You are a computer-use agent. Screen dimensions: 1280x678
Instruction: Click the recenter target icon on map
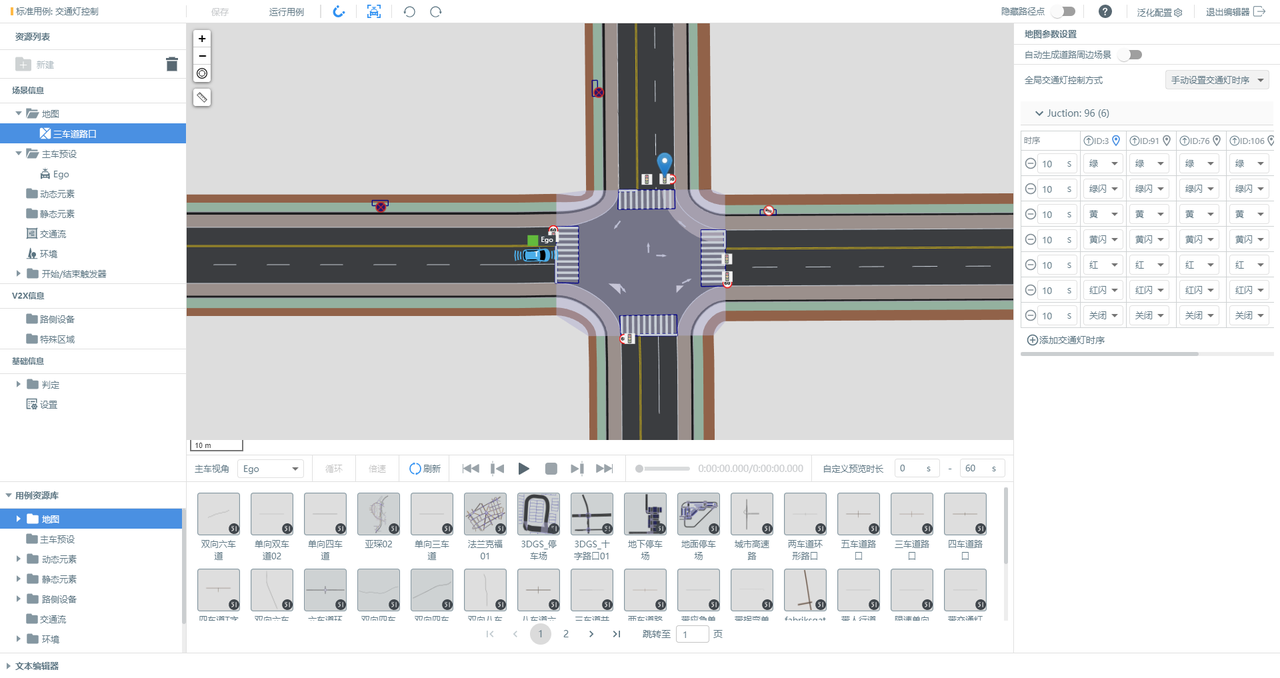tap(202, 73)
